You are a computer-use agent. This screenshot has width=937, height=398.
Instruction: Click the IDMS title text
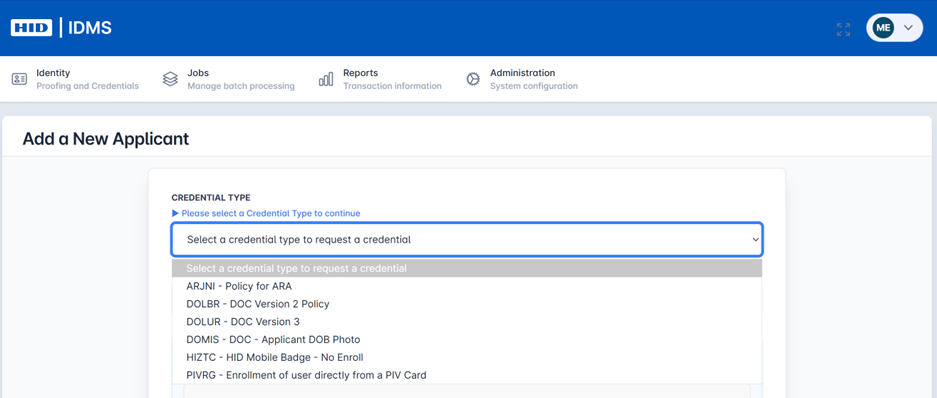tap(90, 27)
